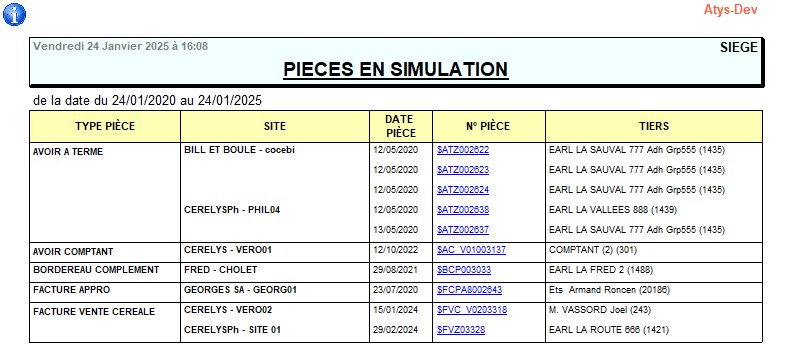Click the TYPE PIÈCE column header
The width and height of the screenshot is (786, 362).
coord(105,126)
